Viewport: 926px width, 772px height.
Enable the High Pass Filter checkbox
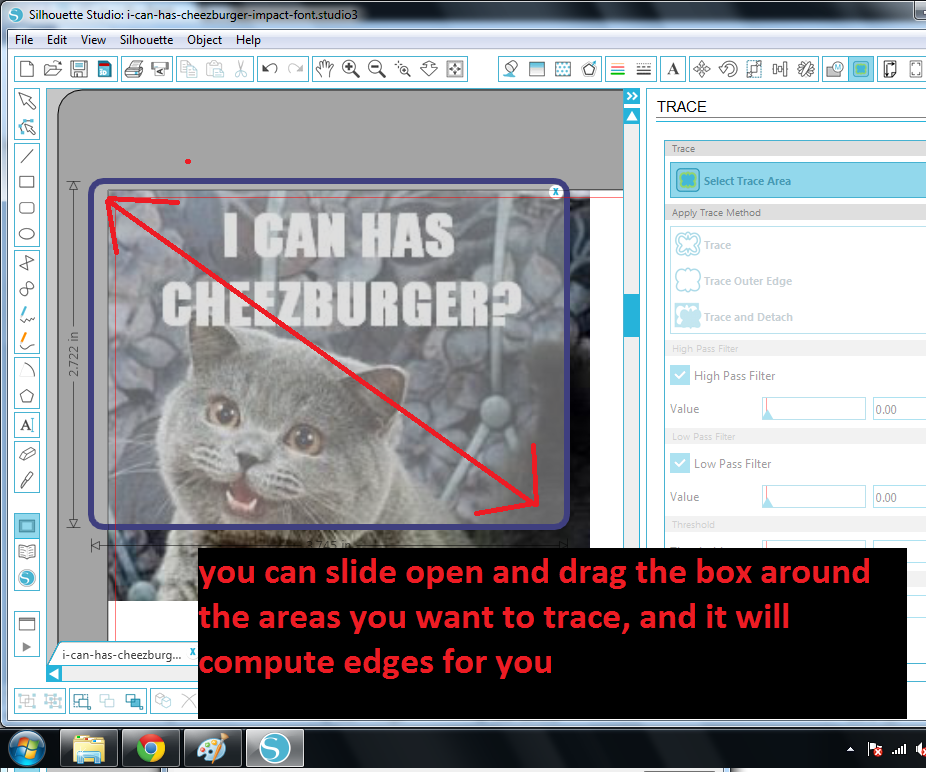pyautogui.click(x=680, y=375)
